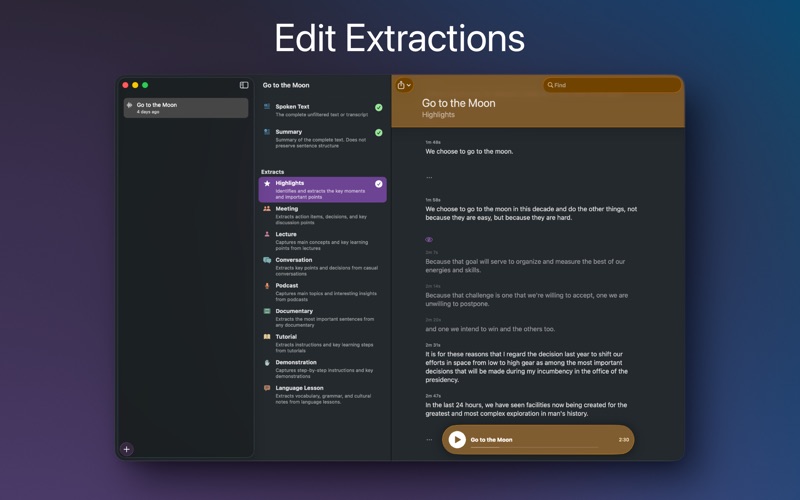The image size is (800, 500).
Task: Click the 1m 58s timestamp
Action: point(433,200)
